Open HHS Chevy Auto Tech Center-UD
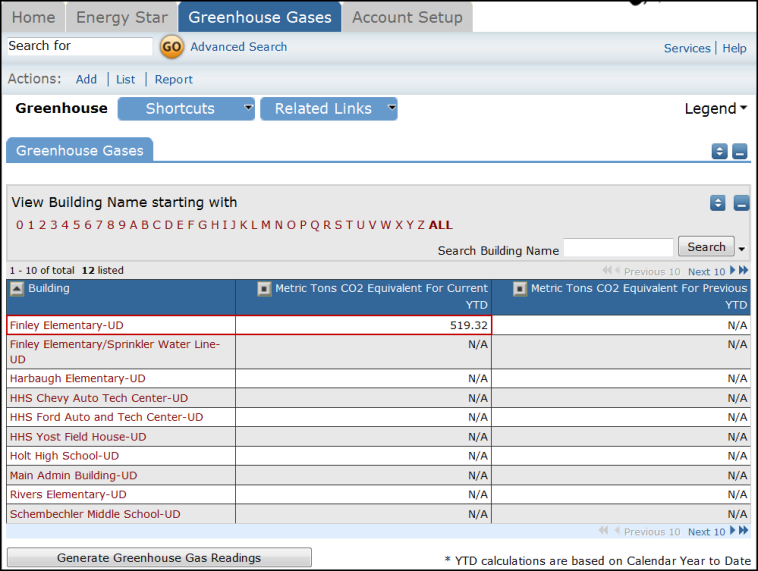 click(99, 398)
